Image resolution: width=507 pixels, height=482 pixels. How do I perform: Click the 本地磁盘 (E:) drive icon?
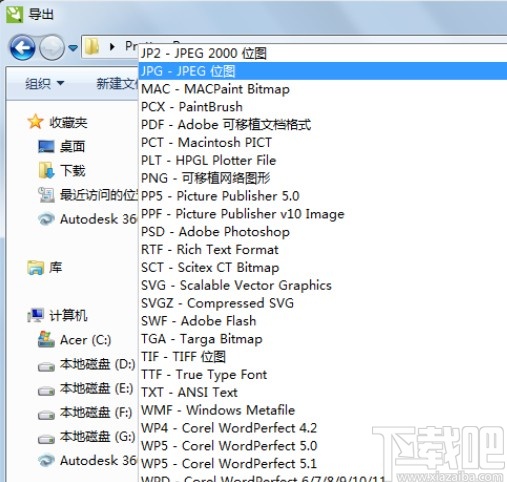coord(46,391)
